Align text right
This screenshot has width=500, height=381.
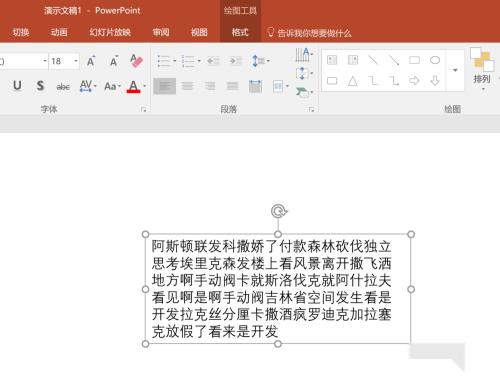[210, 86]
